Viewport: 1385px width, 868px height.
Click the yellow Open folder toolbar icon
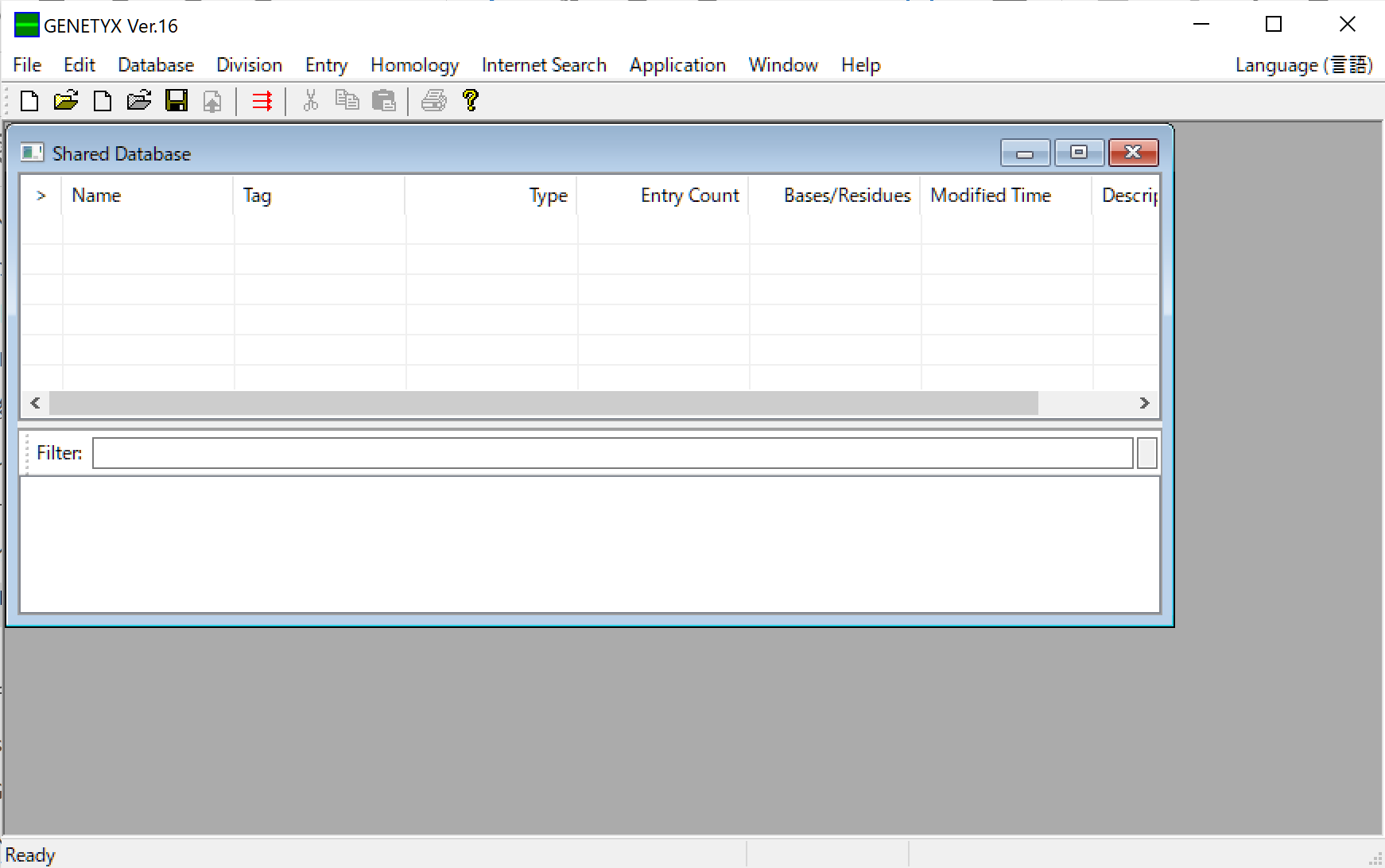tap(66, 101)
